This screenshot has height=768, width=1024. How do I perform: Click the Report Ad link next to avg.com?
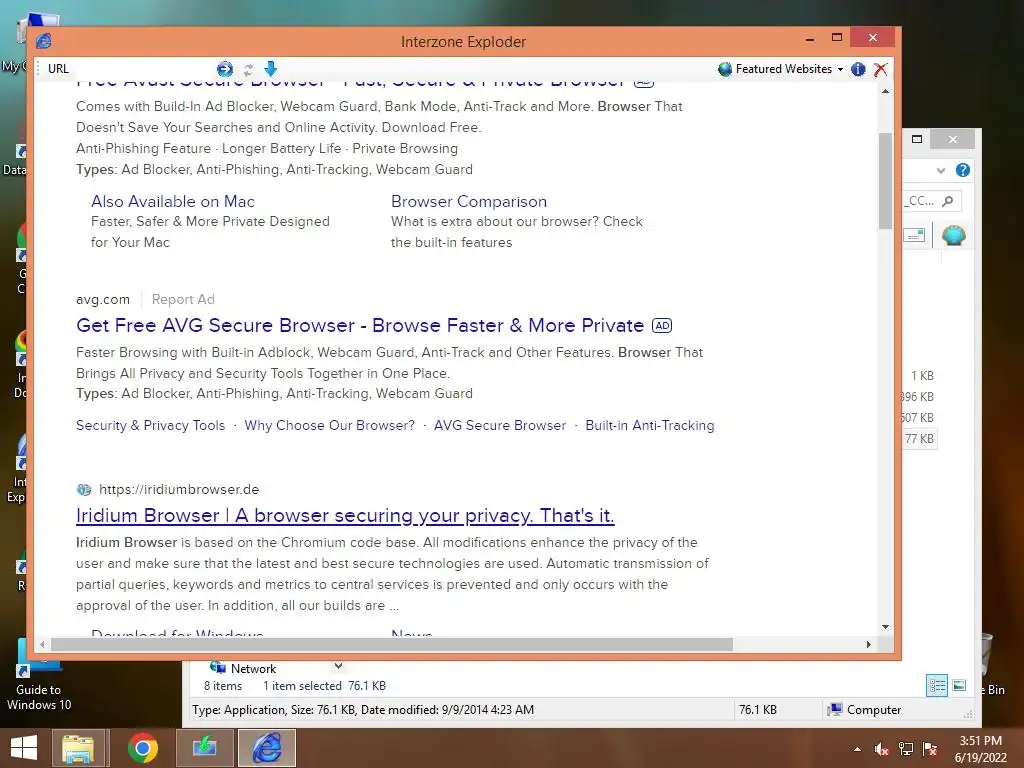point(183,299)
